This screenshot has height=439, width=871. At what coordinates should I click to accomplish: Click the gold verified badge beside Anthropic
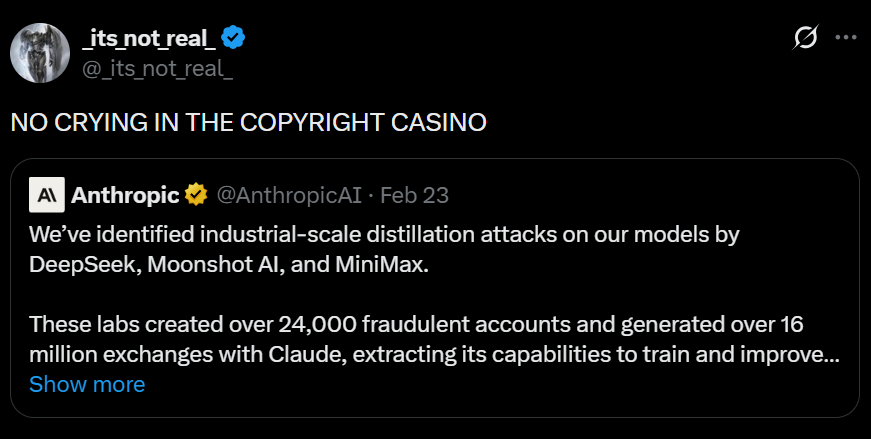coord(196,194)
